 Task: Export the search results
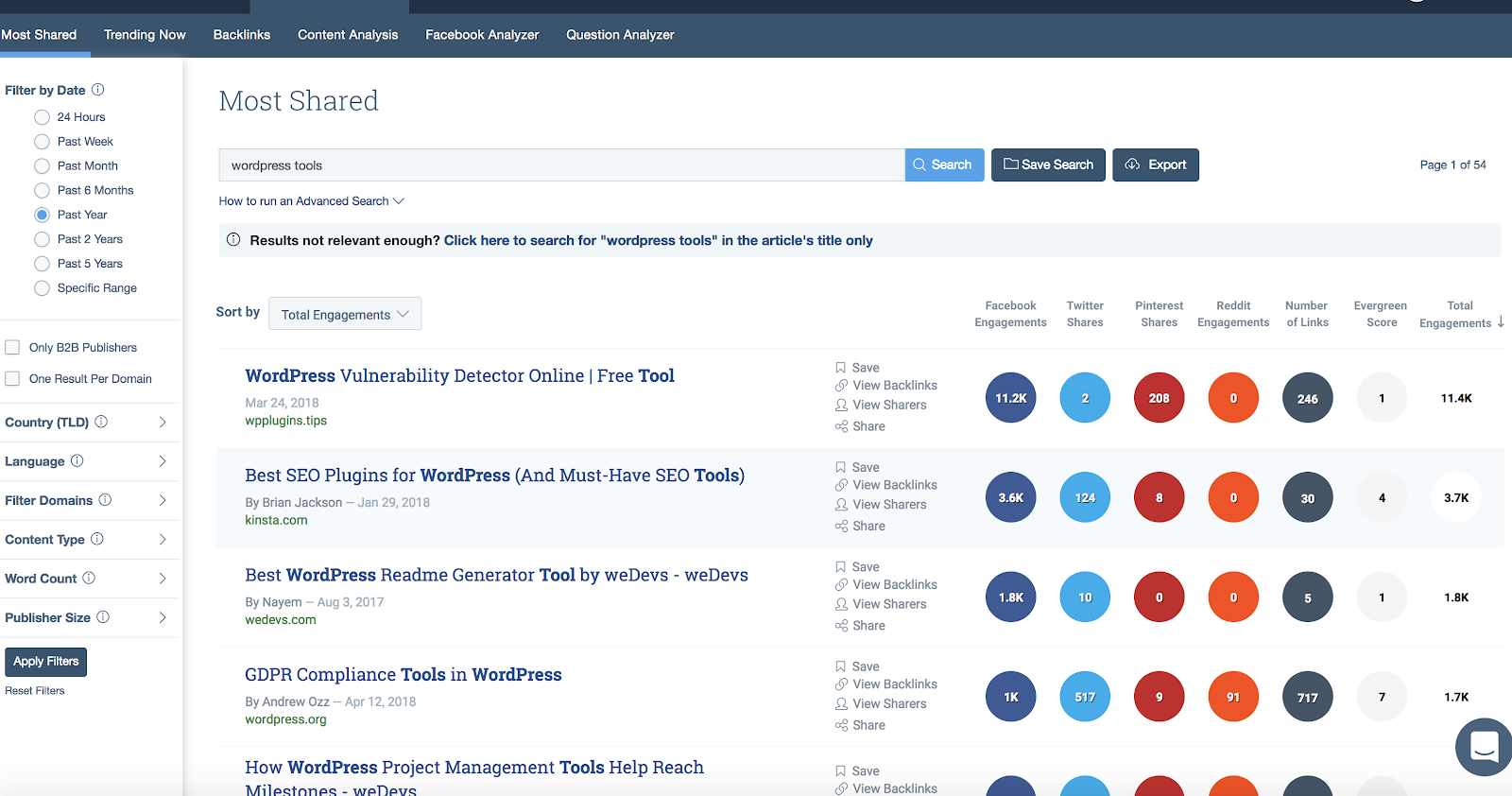click(1156, 164)
